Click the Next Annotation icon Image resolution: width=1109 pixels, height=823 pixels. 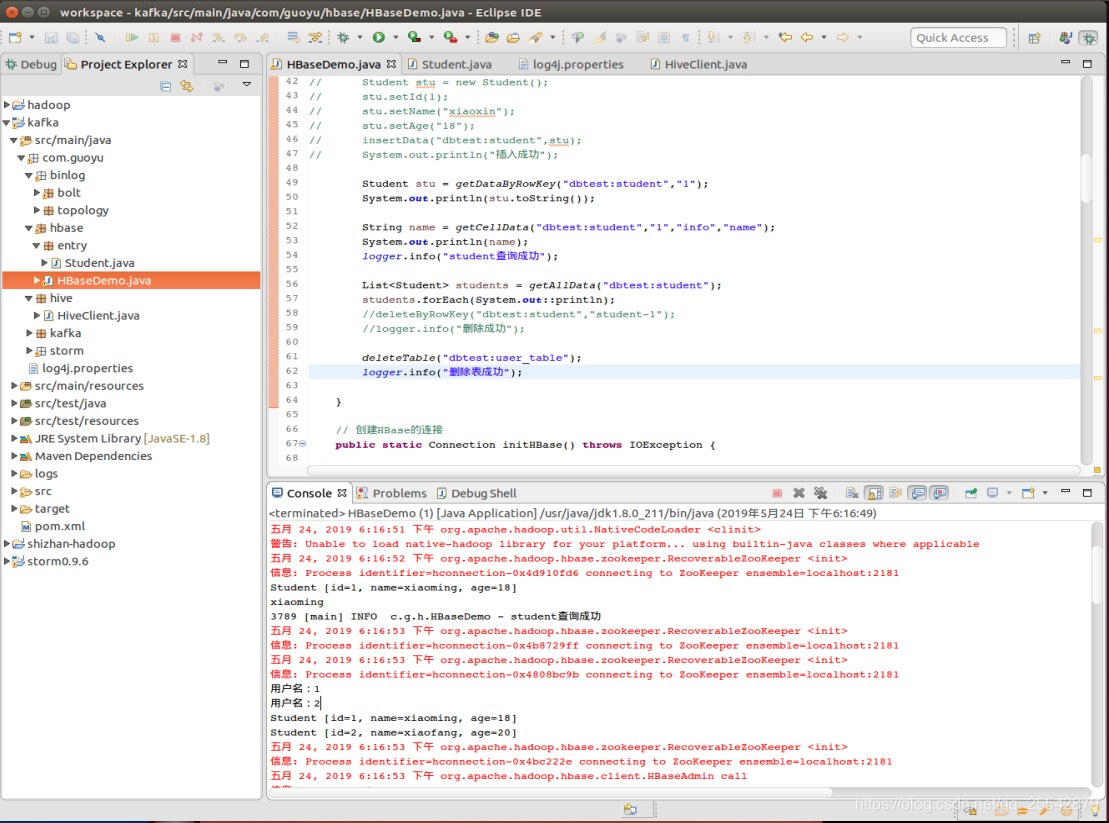pyautogui.click(x=713, y=37)
